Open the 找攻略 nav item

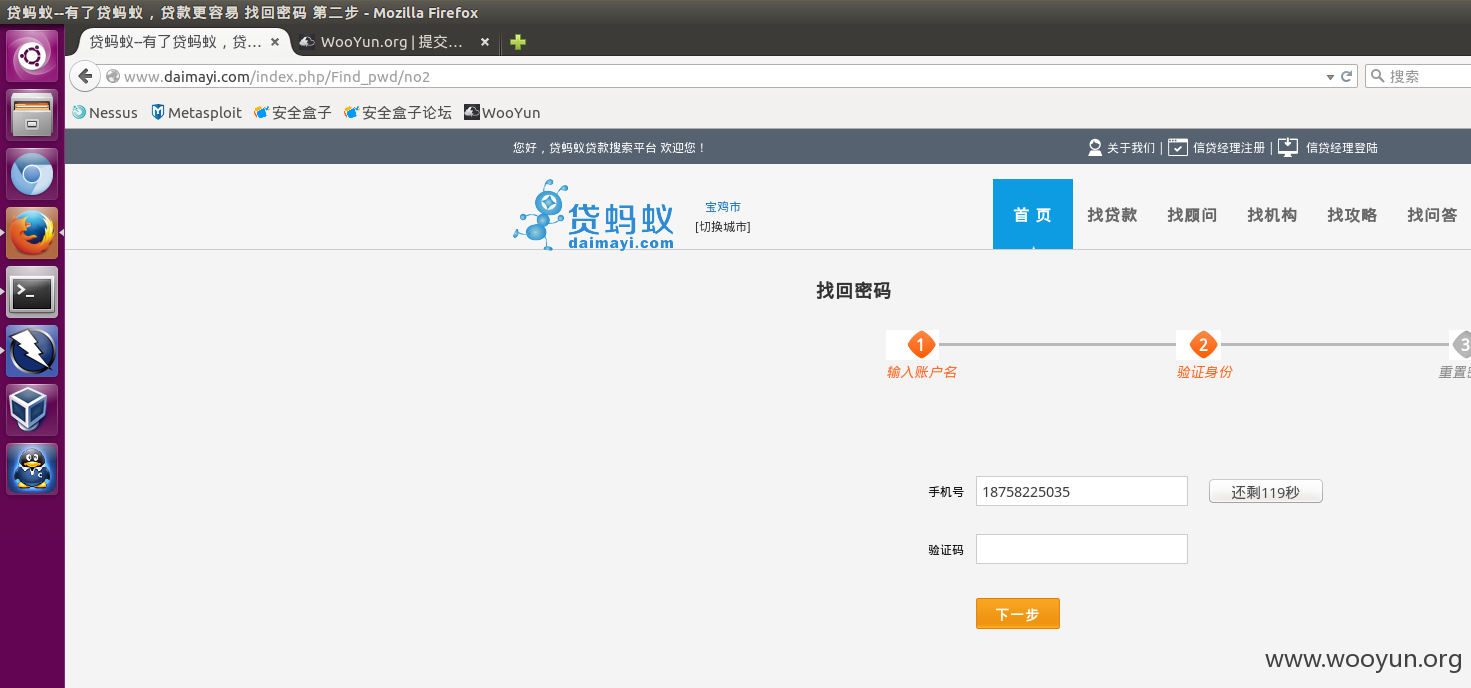coord(1353,215)
